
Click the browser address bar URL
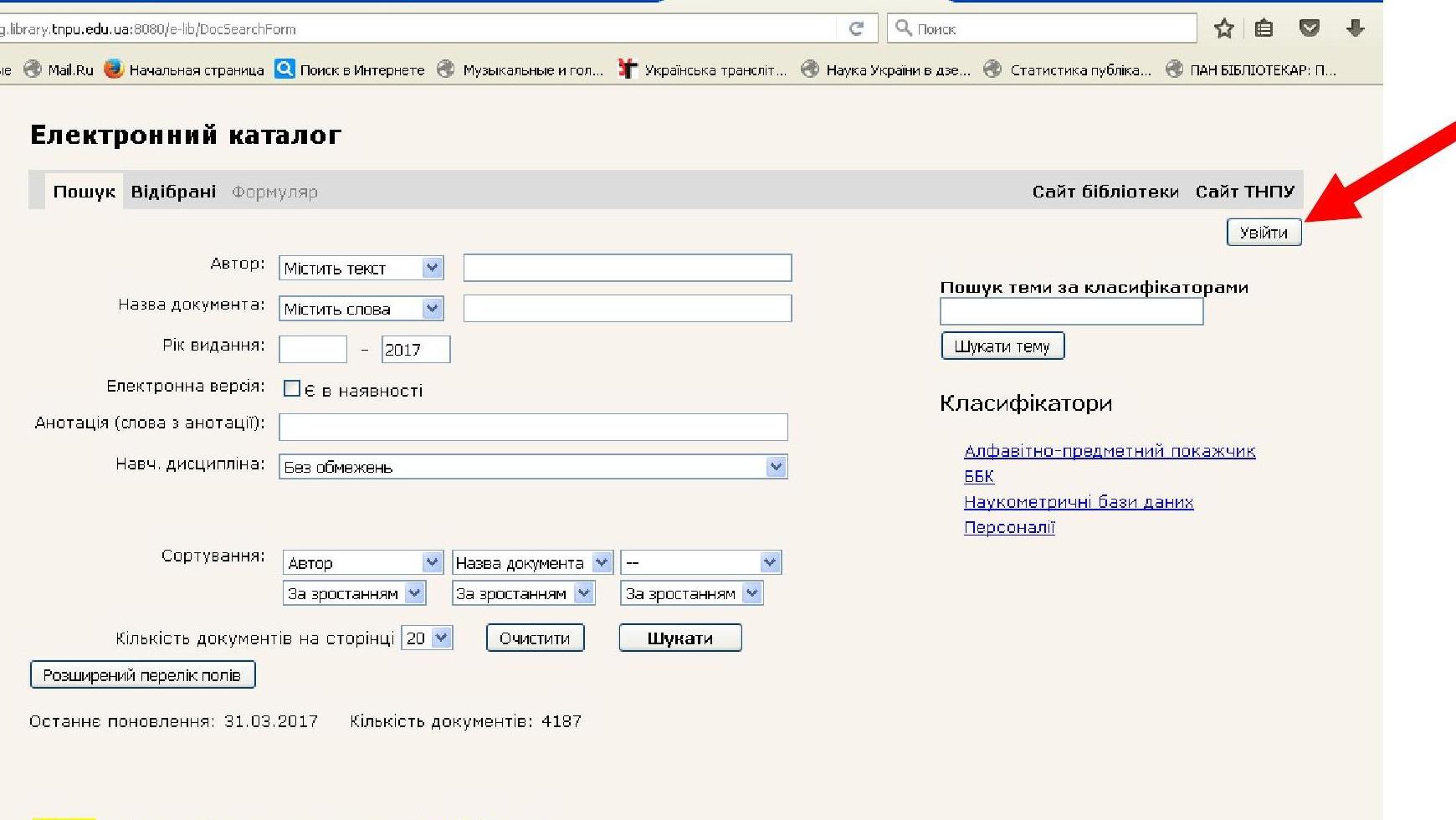(418, 28)
